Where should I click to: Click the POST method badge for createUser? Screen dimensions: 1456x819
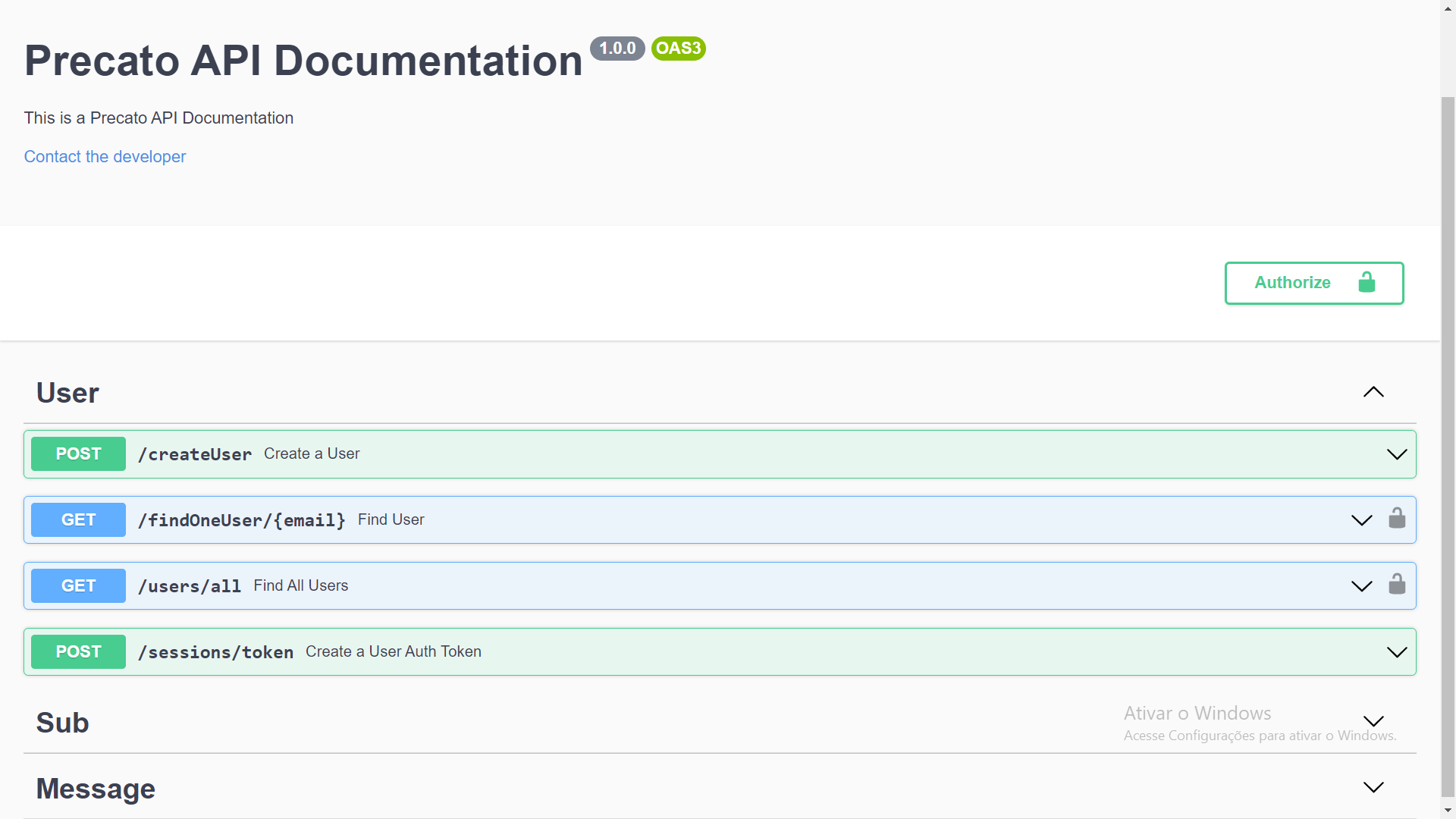coord(78,454)
